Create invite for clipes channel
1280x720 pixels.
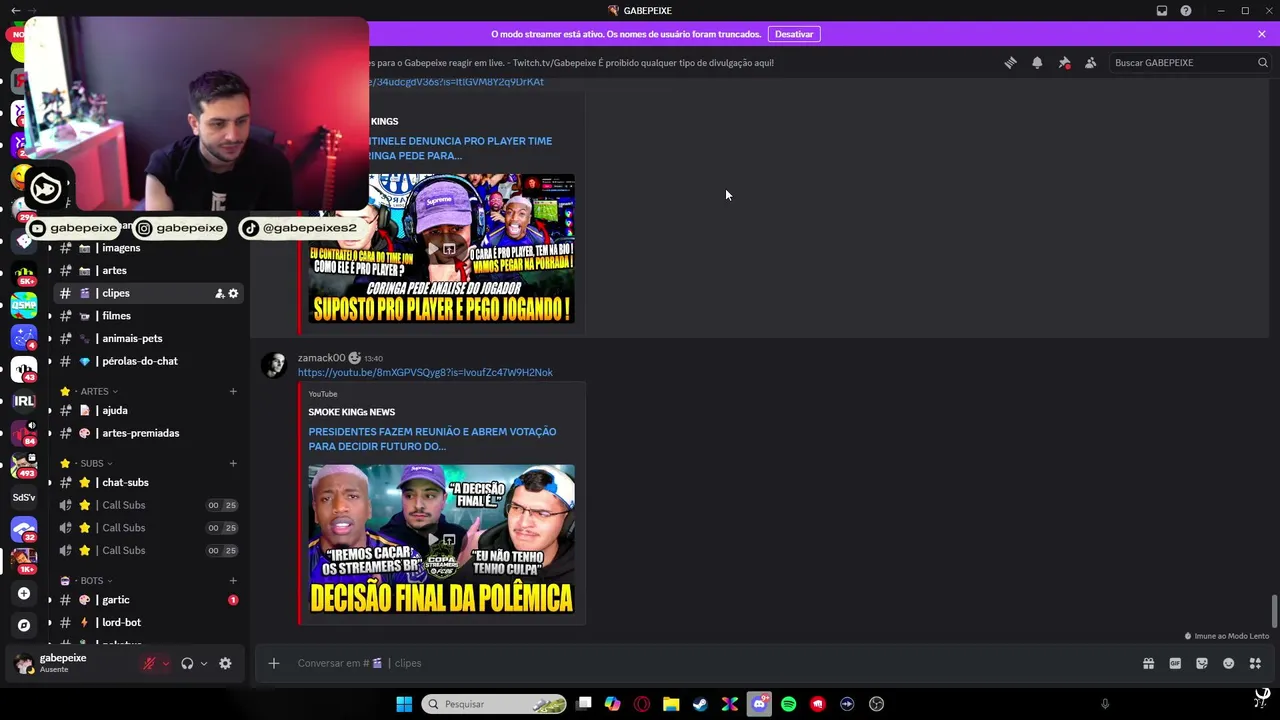point(219,293)
